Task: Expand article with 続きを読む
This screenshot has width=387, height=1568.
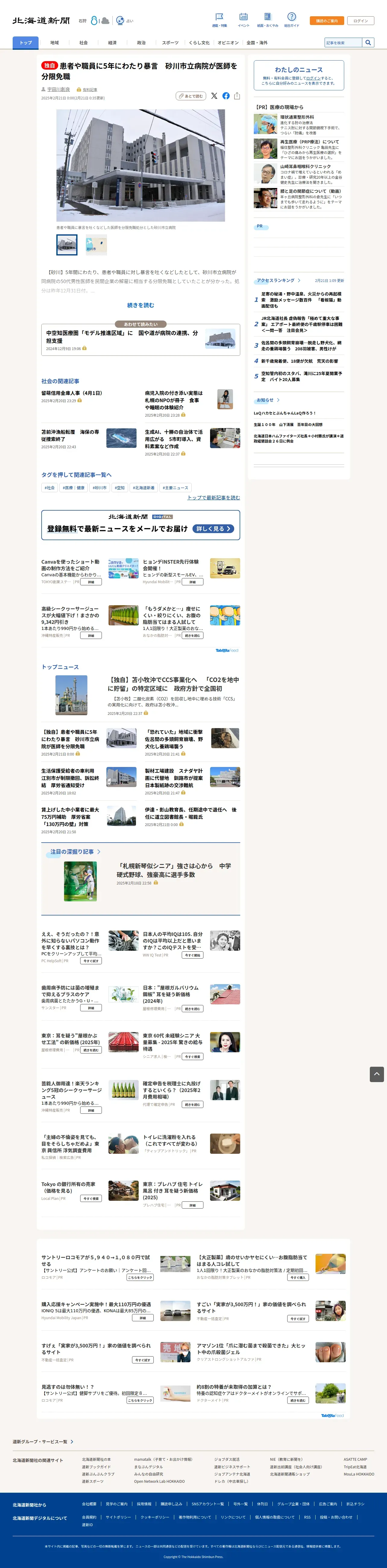Action: coord(141,305)
